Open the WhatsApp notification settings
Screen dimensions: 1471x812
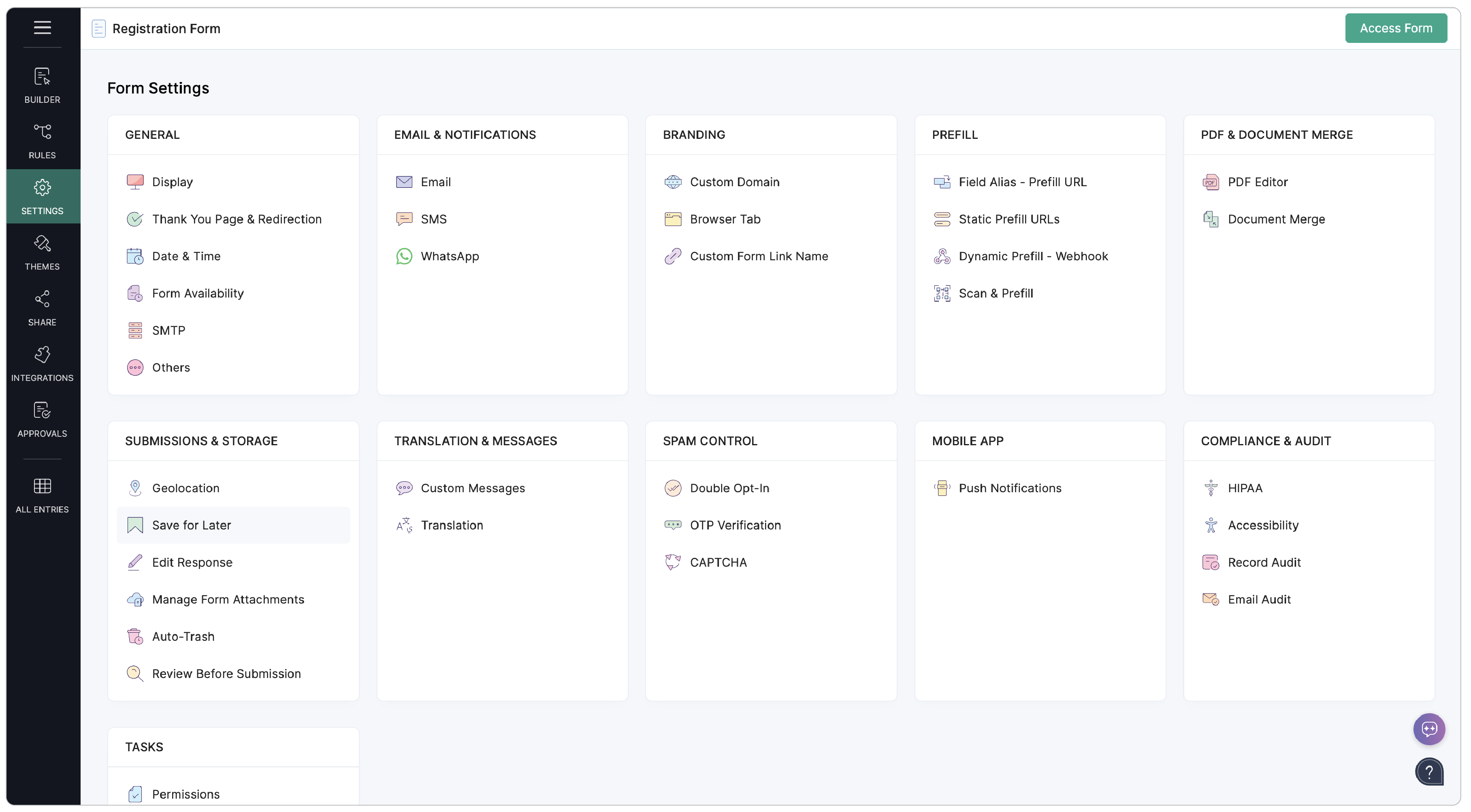450,256
